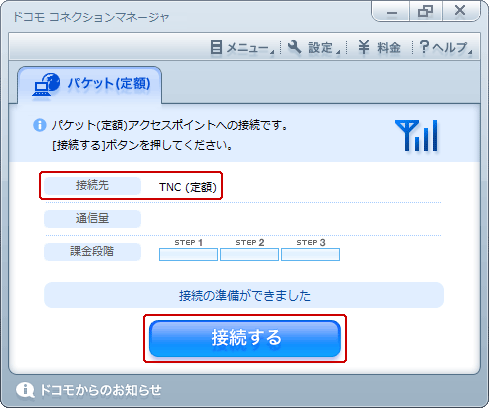Click the computer globe packet icon
This screenshot has height=408, width=489.
point(46,84)
